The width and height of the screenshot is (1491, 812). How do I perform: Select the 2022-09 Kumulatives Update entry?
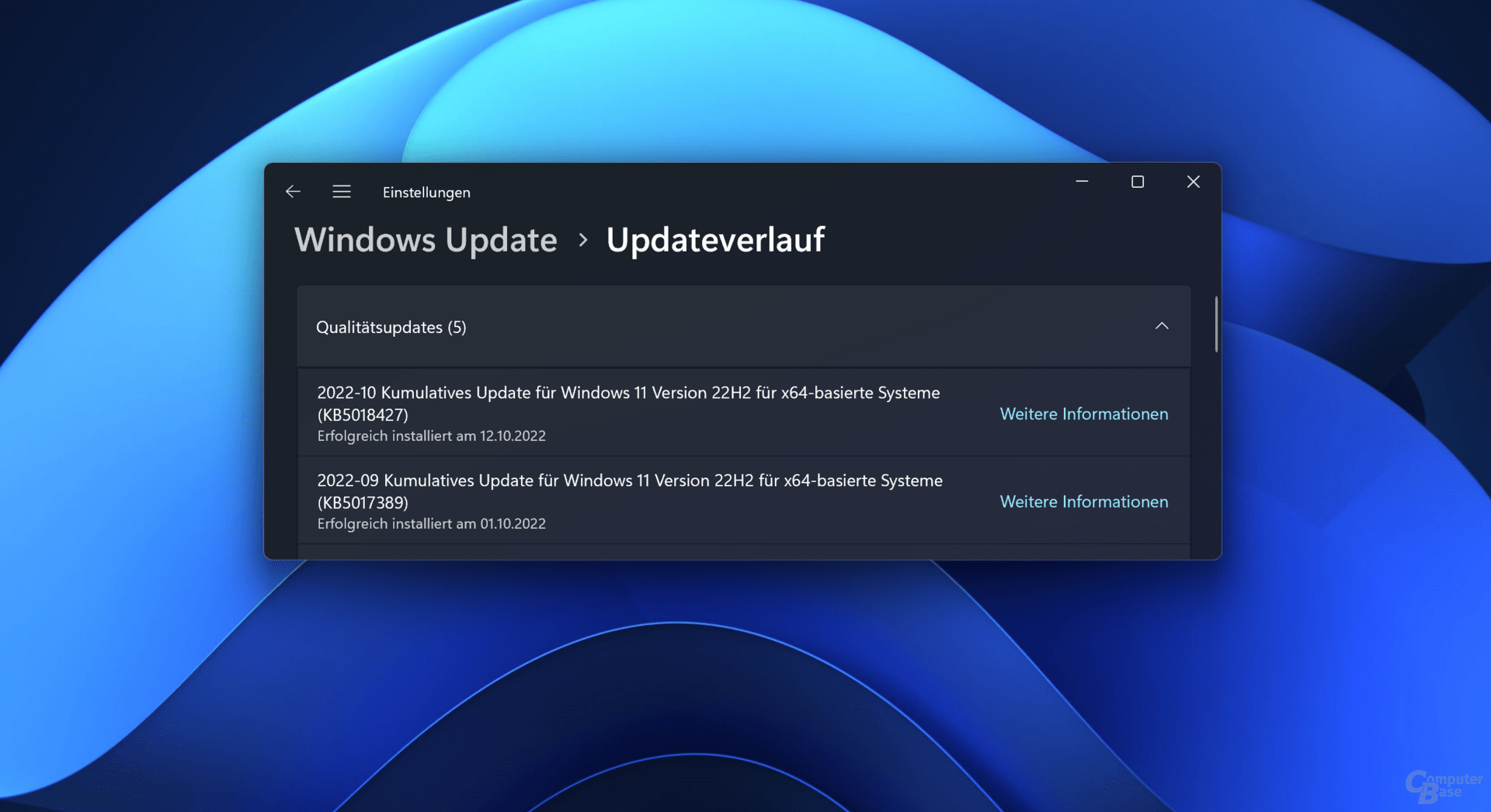(743, 500)
